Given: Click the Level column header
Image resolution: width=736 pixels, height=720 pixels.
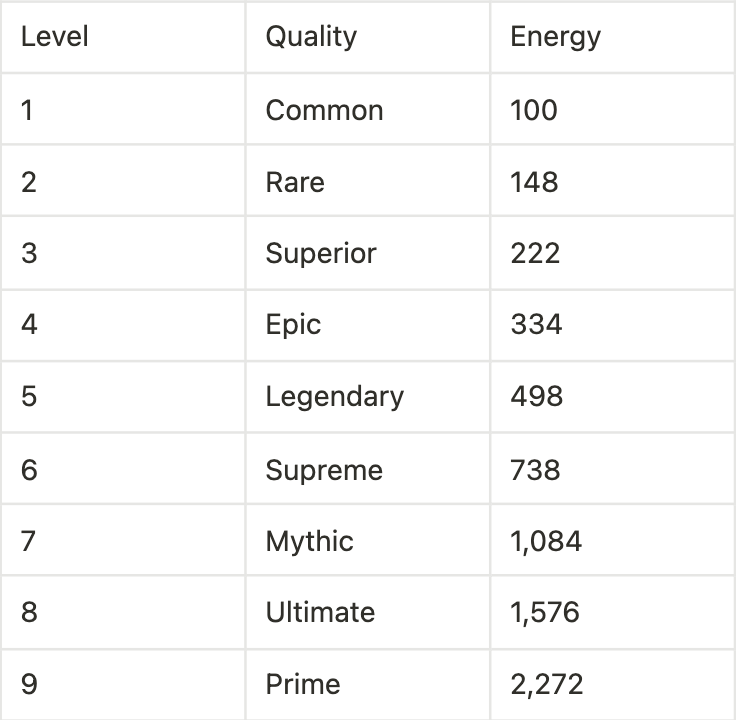Looking at the screenshot, I should click(55, 37).
